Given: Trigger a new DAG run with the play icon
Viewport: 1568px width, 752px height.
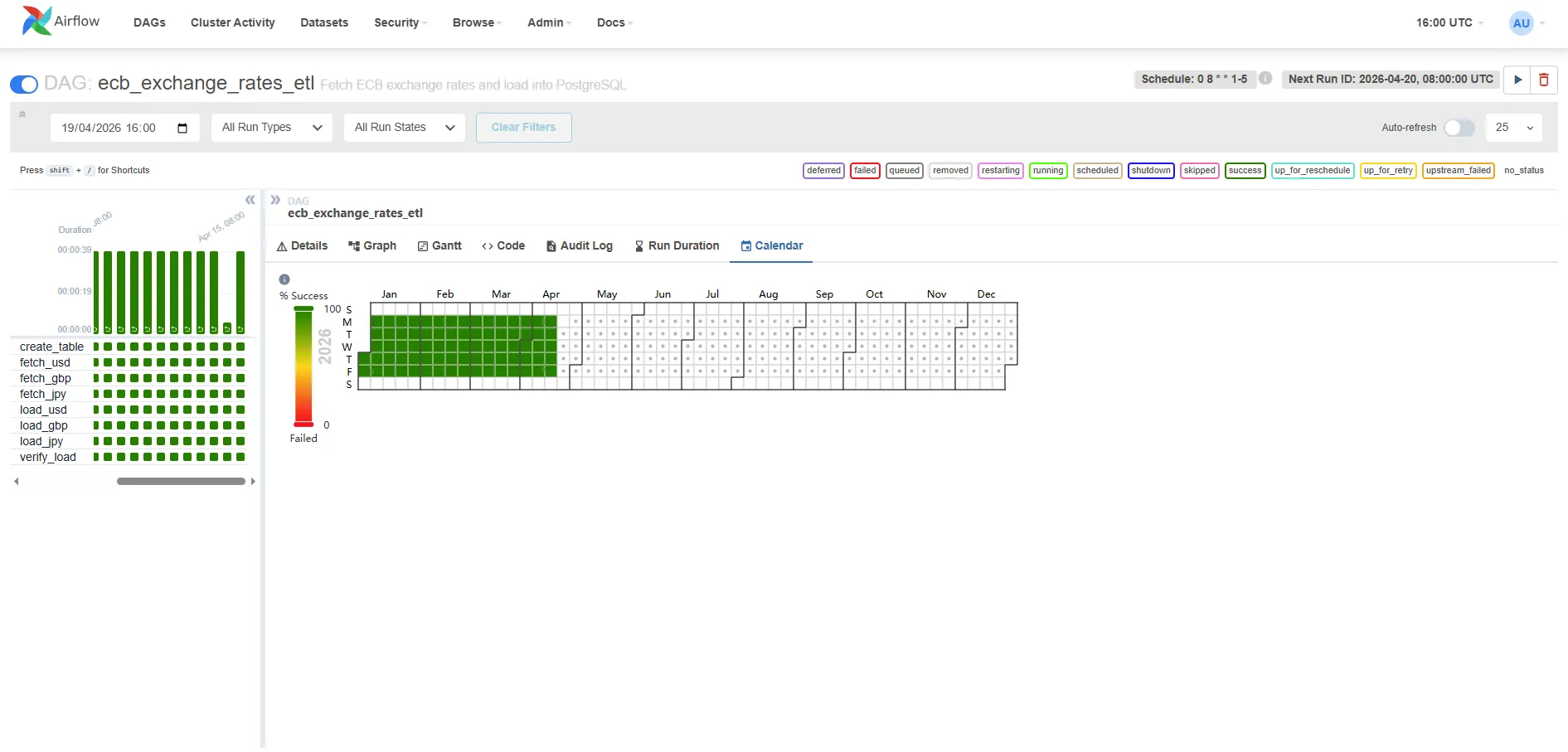Looking at the screenshot, I should point(1517,80).
